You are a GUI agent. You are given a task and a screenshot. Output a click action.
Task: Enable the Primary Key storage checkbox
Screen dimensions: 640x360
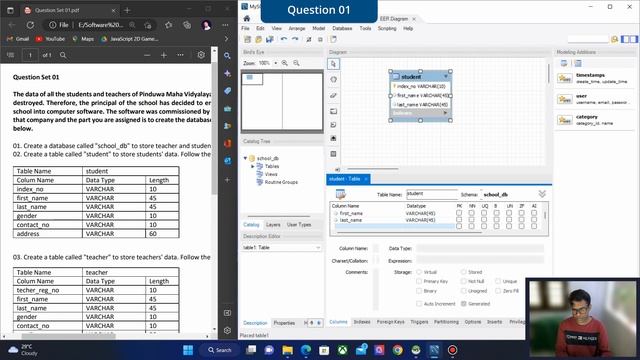coord(419,281)
